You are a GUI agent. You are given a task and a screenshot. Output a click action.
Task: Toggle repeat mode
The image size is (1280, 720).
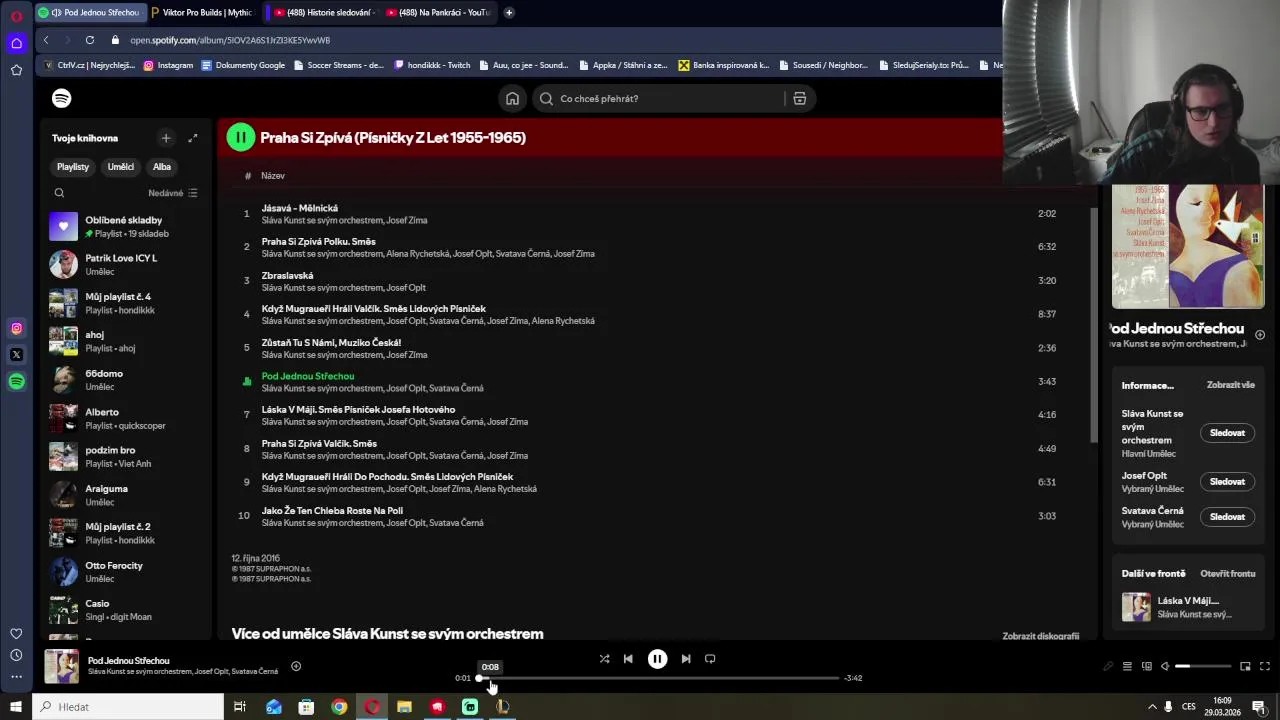(710, 659)
